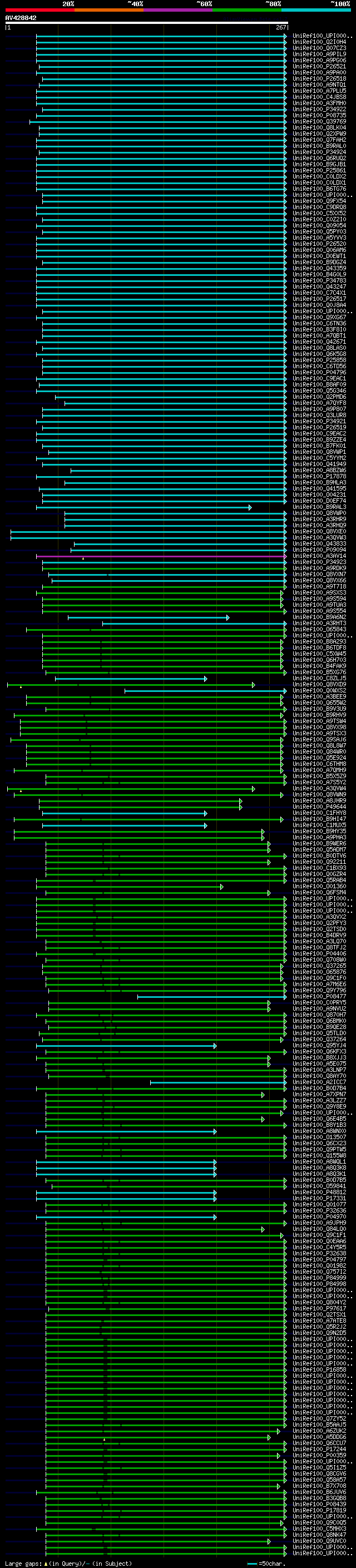Select hit UniRef100_A7PLU5
The width and height of the screenshot is (356, 1568).
pyautogui.click(x=319, y=91)
